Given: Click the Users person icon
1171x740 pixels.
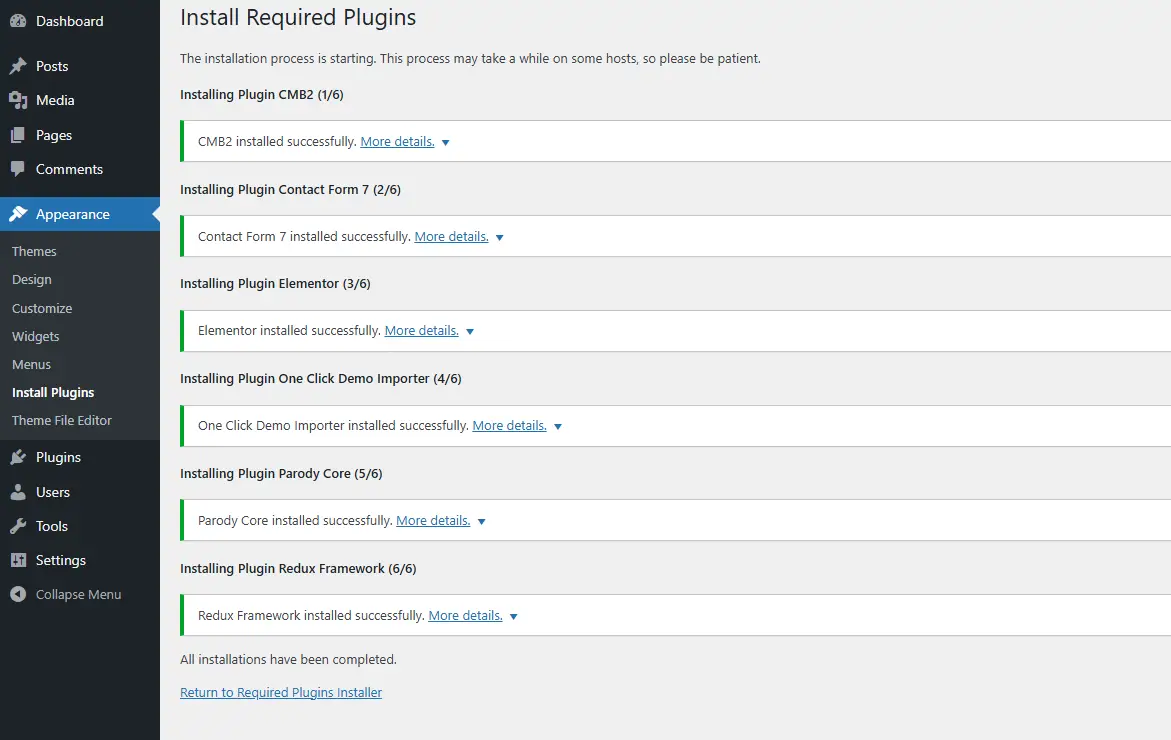Looking at the screenshot, I should coord(18,492).
